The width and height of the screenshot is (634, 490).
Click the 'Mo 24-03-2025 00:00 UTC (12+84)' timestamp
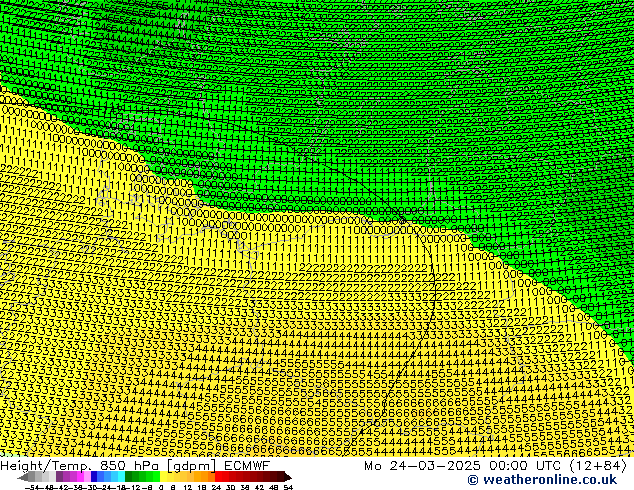495,466
